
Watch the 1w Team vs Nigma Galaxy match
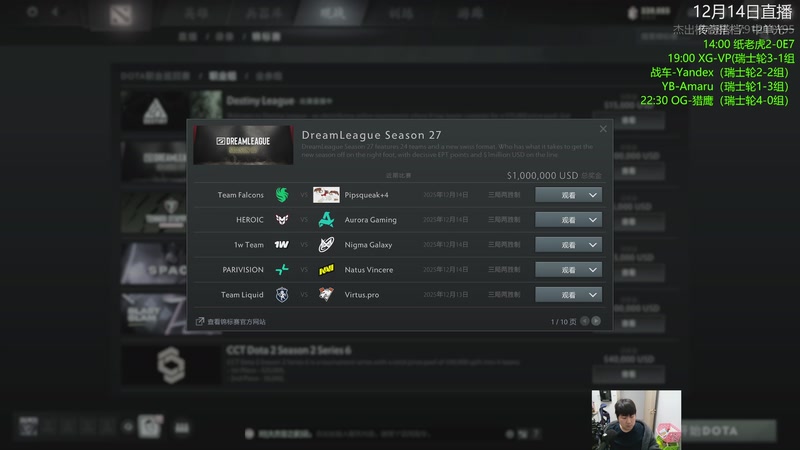coord(560,244)
